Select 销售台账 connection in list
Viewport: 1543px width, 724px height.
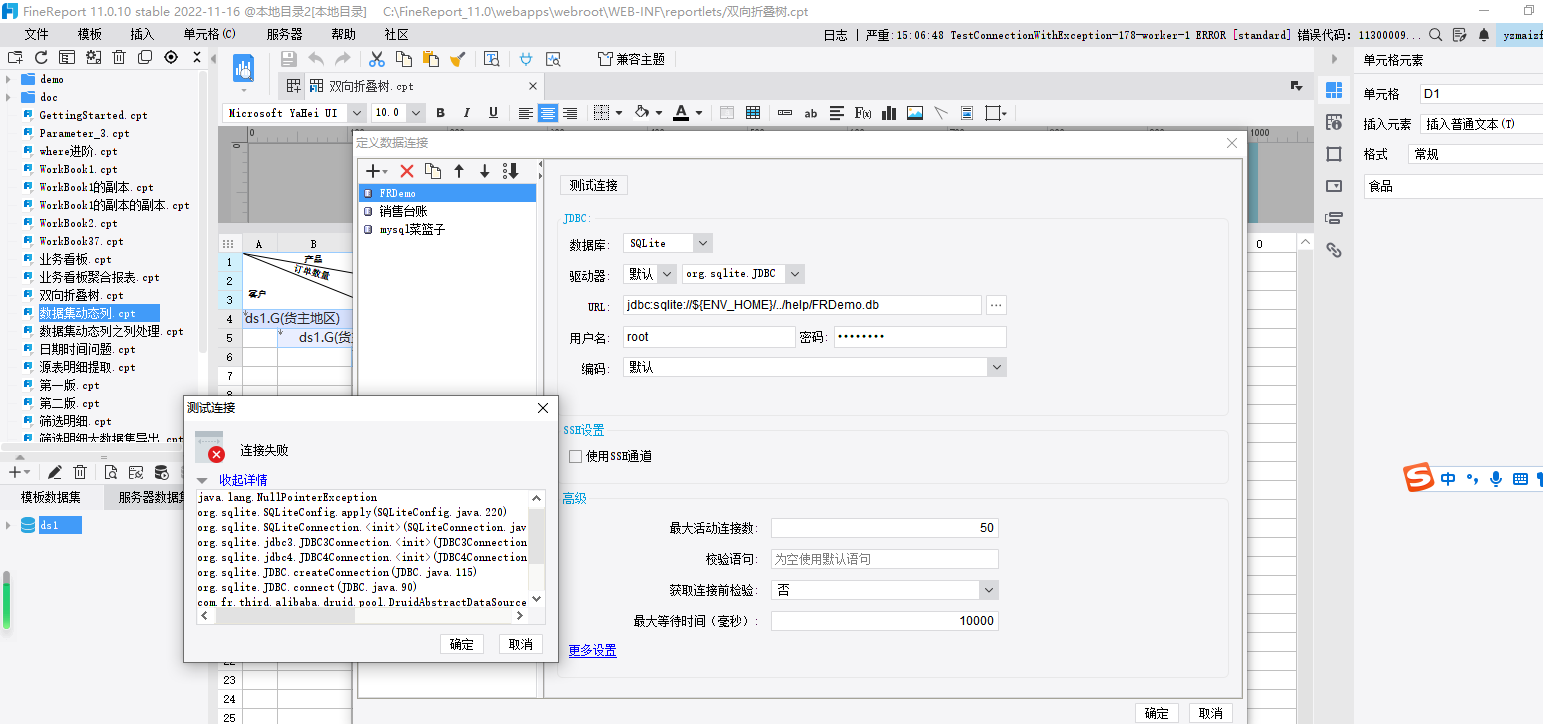403,211
